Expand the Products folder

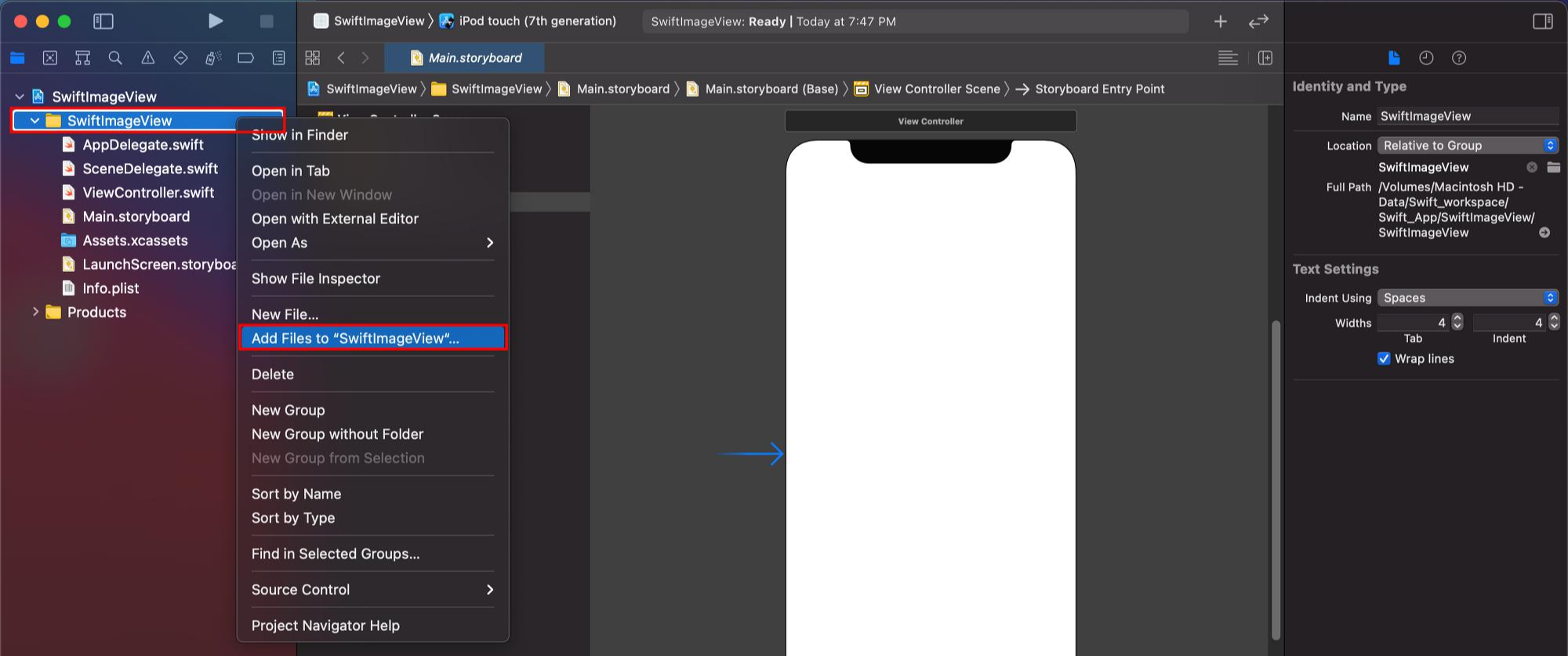pyautogui.click(x=35, y=312)
